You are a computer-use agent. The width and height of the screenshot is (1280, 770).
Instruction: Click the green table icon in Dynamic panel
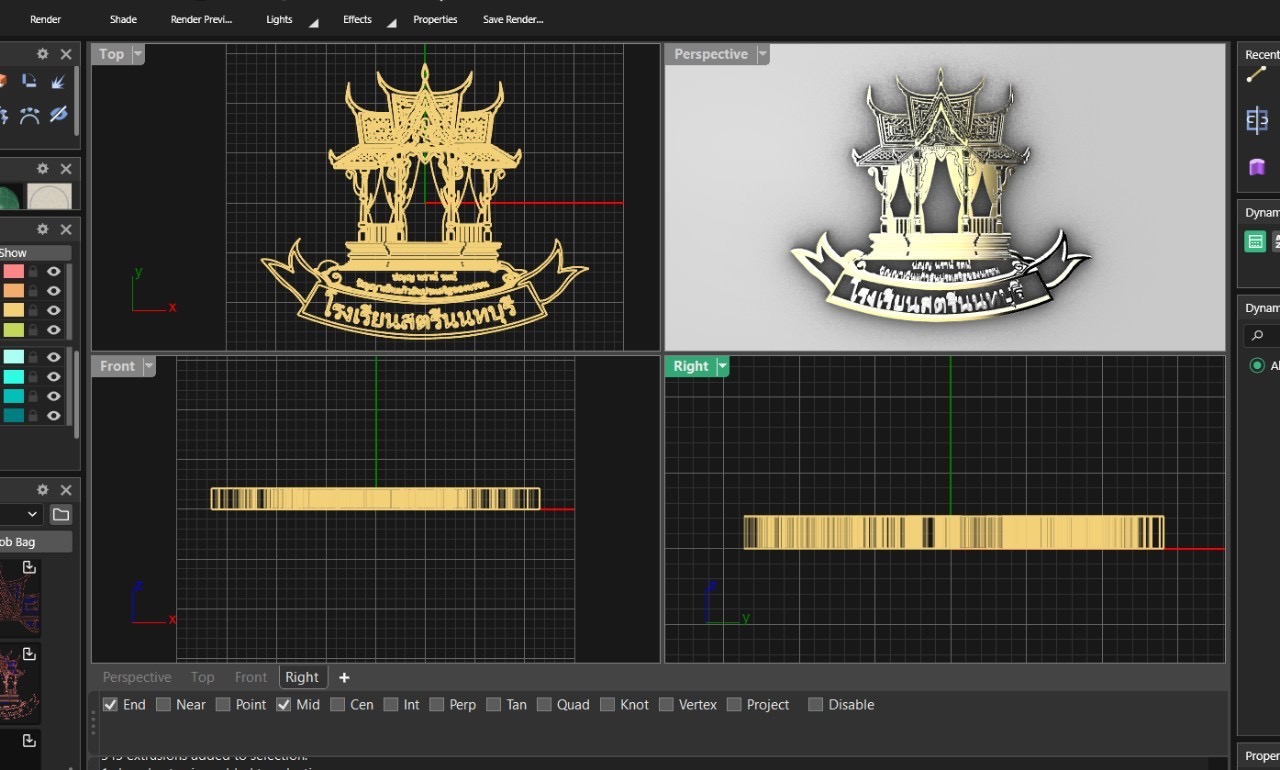point(1255,241)
